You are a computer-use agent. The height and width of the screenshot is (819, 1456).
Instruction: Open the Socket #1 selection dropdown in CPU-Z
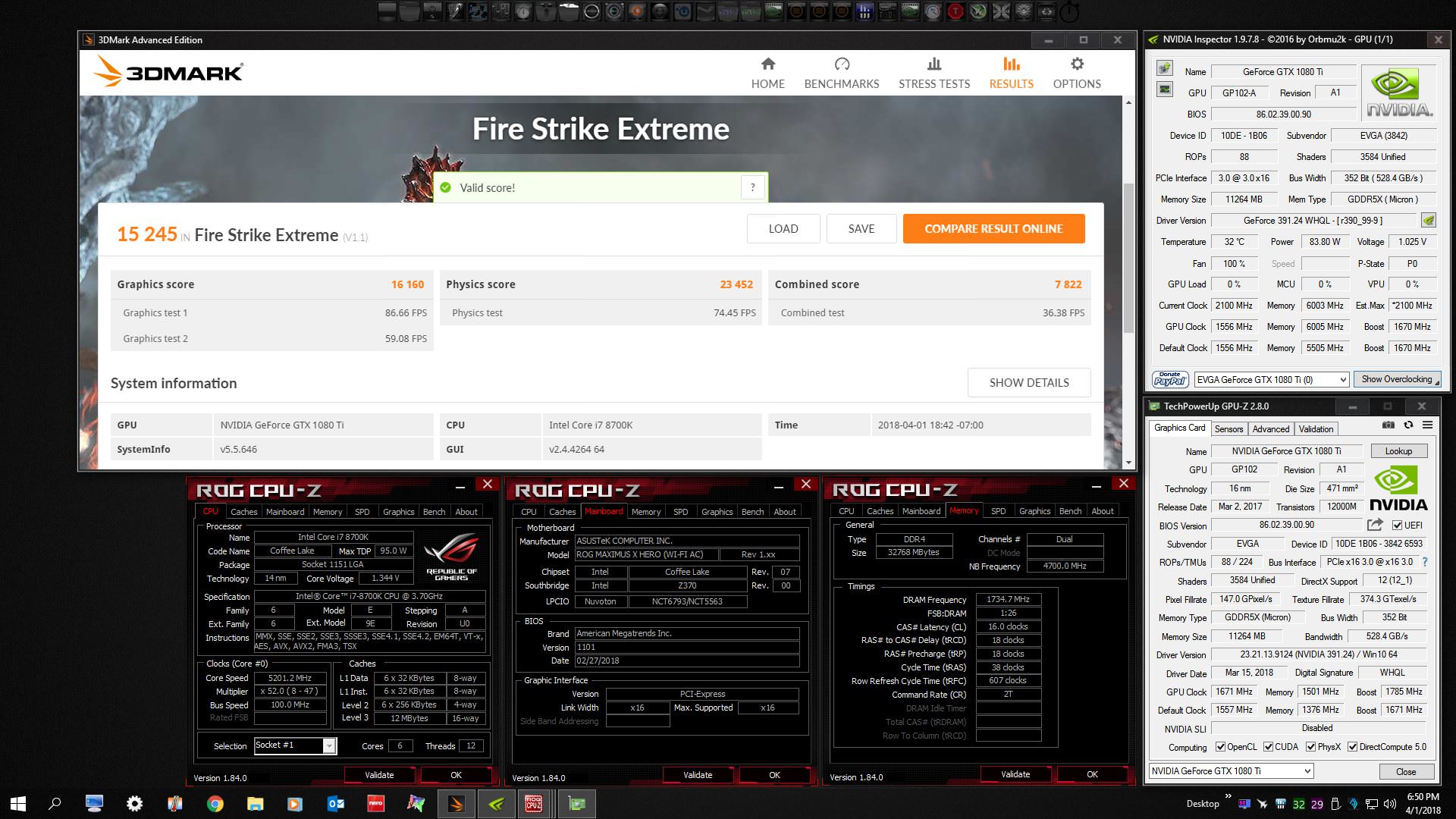pos(295,745)
